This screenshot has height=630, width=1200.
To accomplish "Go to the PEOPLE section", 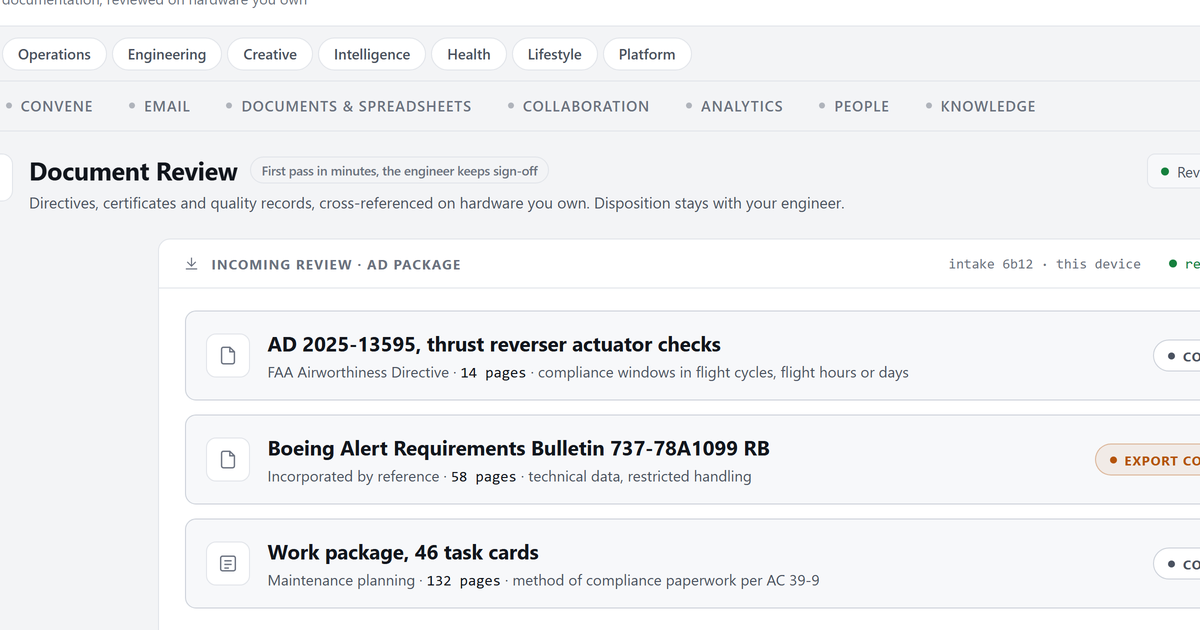I will pyautogui.click(x=853, y=106).
